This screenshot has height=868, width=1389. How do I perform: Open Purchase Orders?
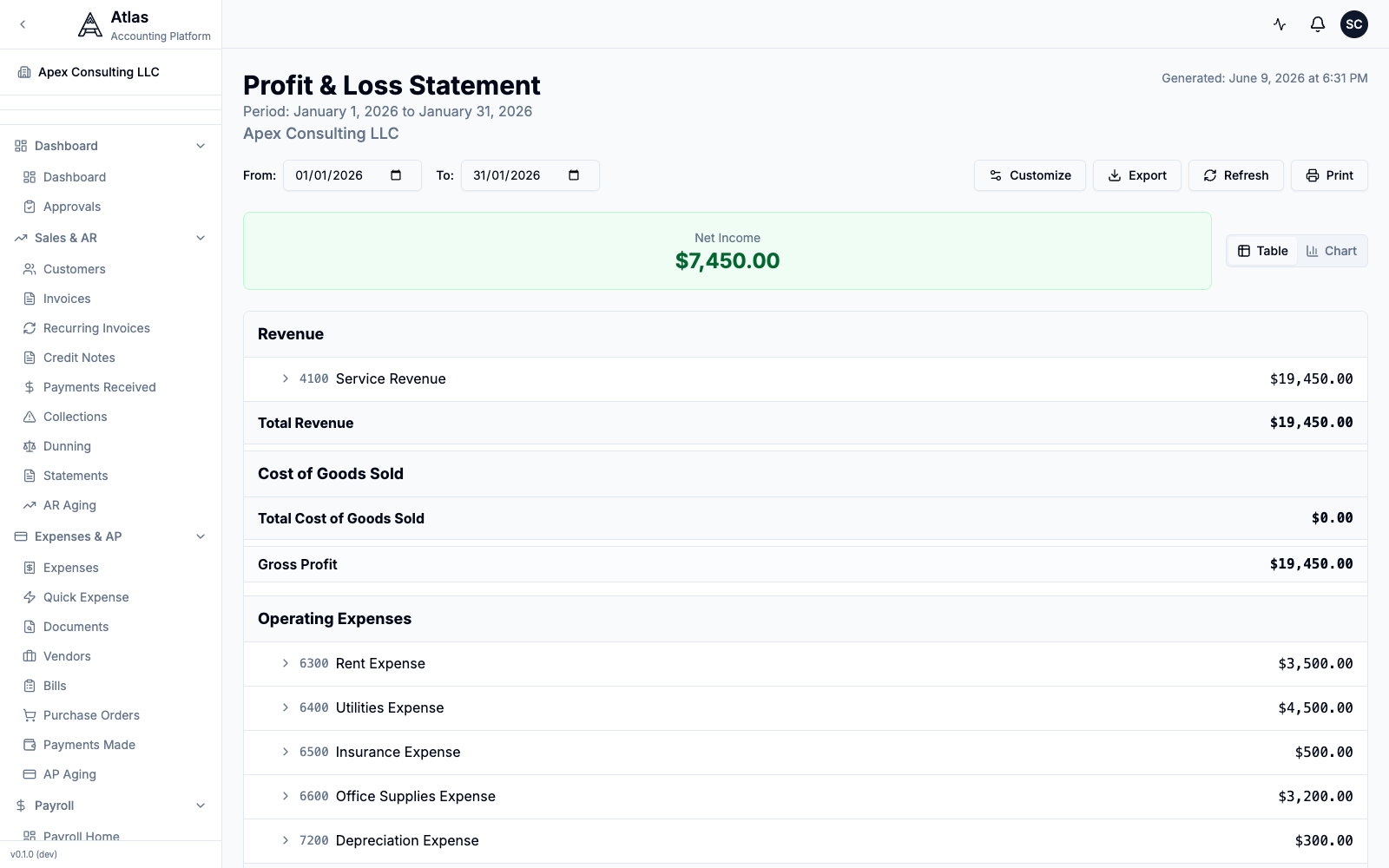coord(91,715)
